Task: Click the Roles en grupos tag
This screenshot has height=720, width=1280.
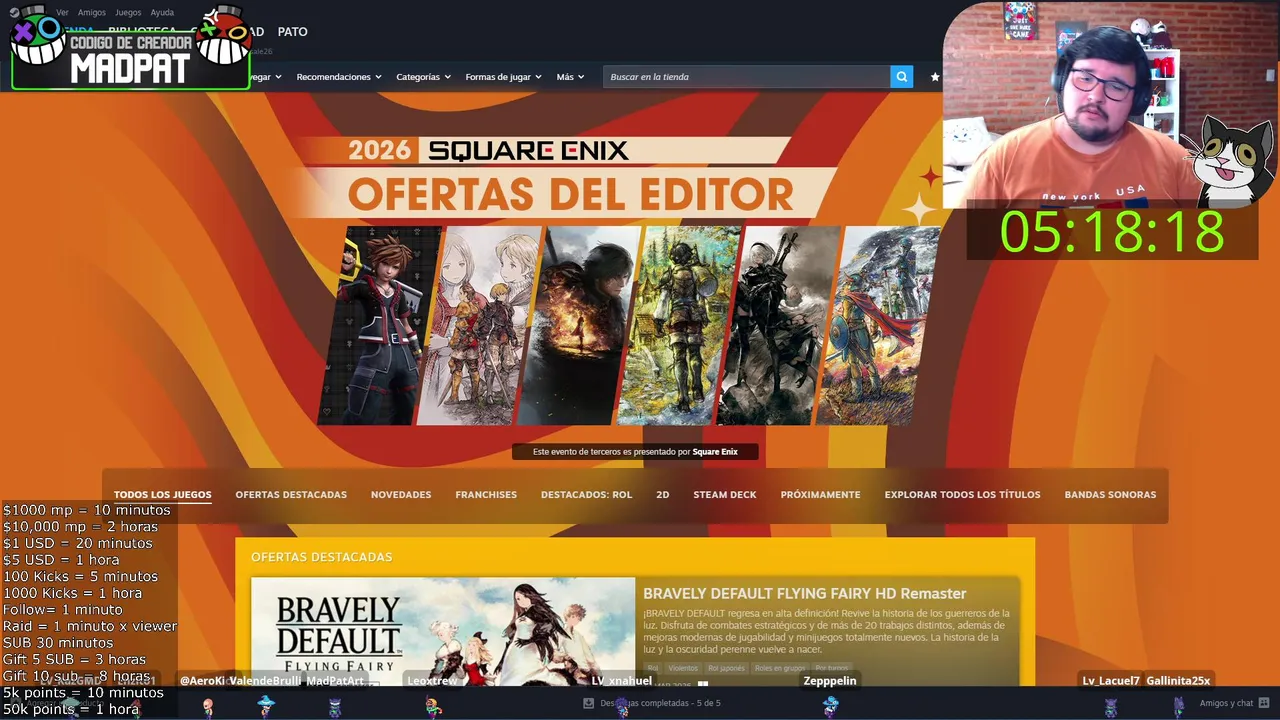Action: pyautogui.click(x=780, y=668)
